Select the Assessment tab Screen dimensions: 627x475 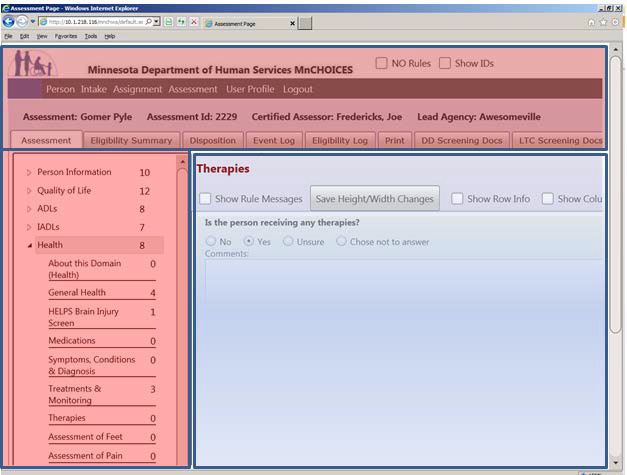click(x=46, y=140)
